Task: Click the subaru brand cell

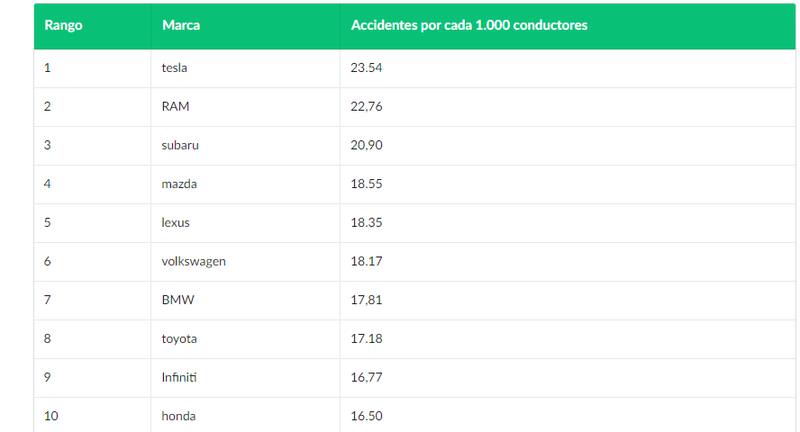Action: point(181,145)
